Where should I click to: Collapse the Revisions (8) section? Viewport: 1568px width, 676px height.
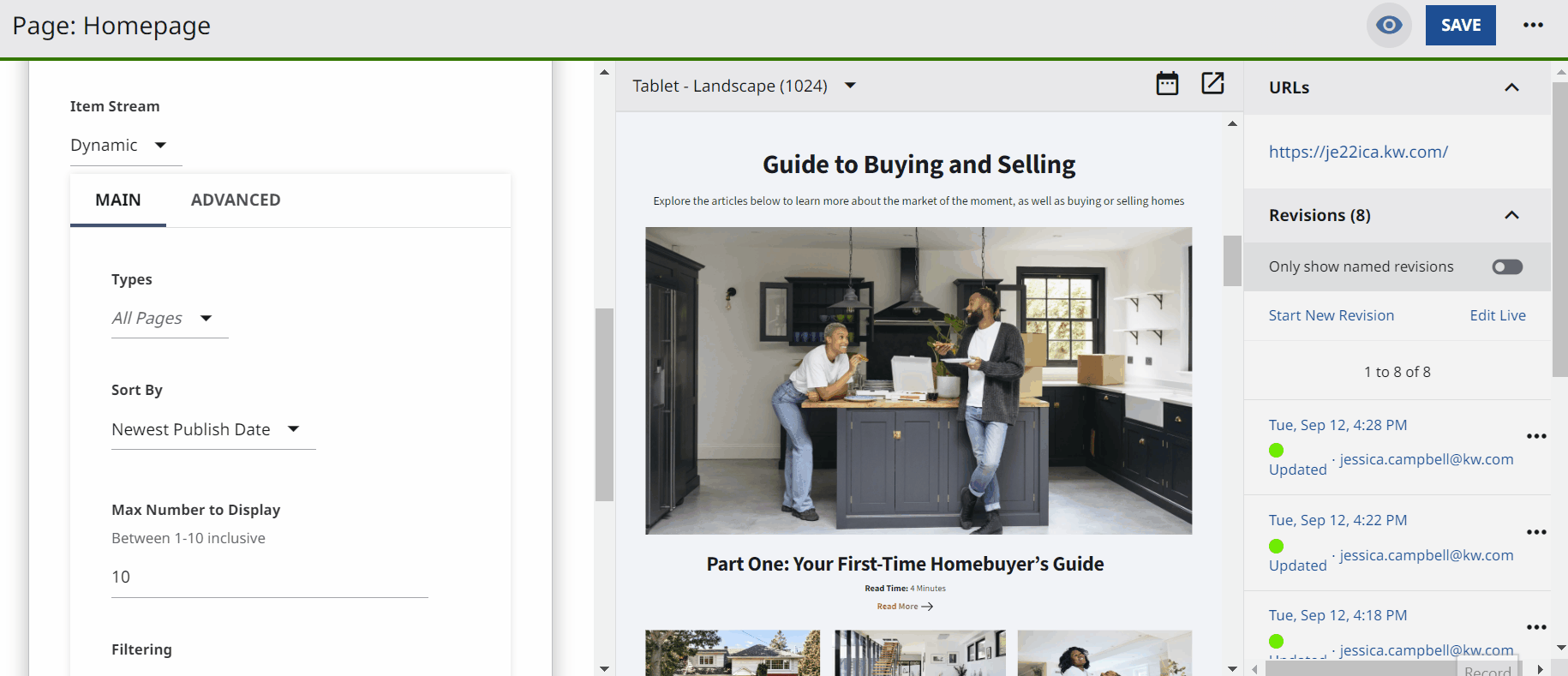(1511, 215)
